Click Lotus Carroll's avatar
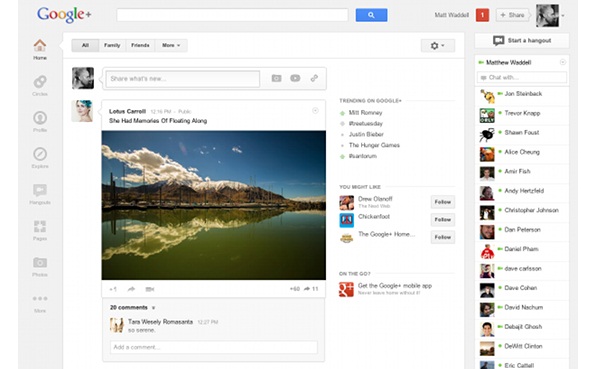The image size is (600, 369). [82, 111]
